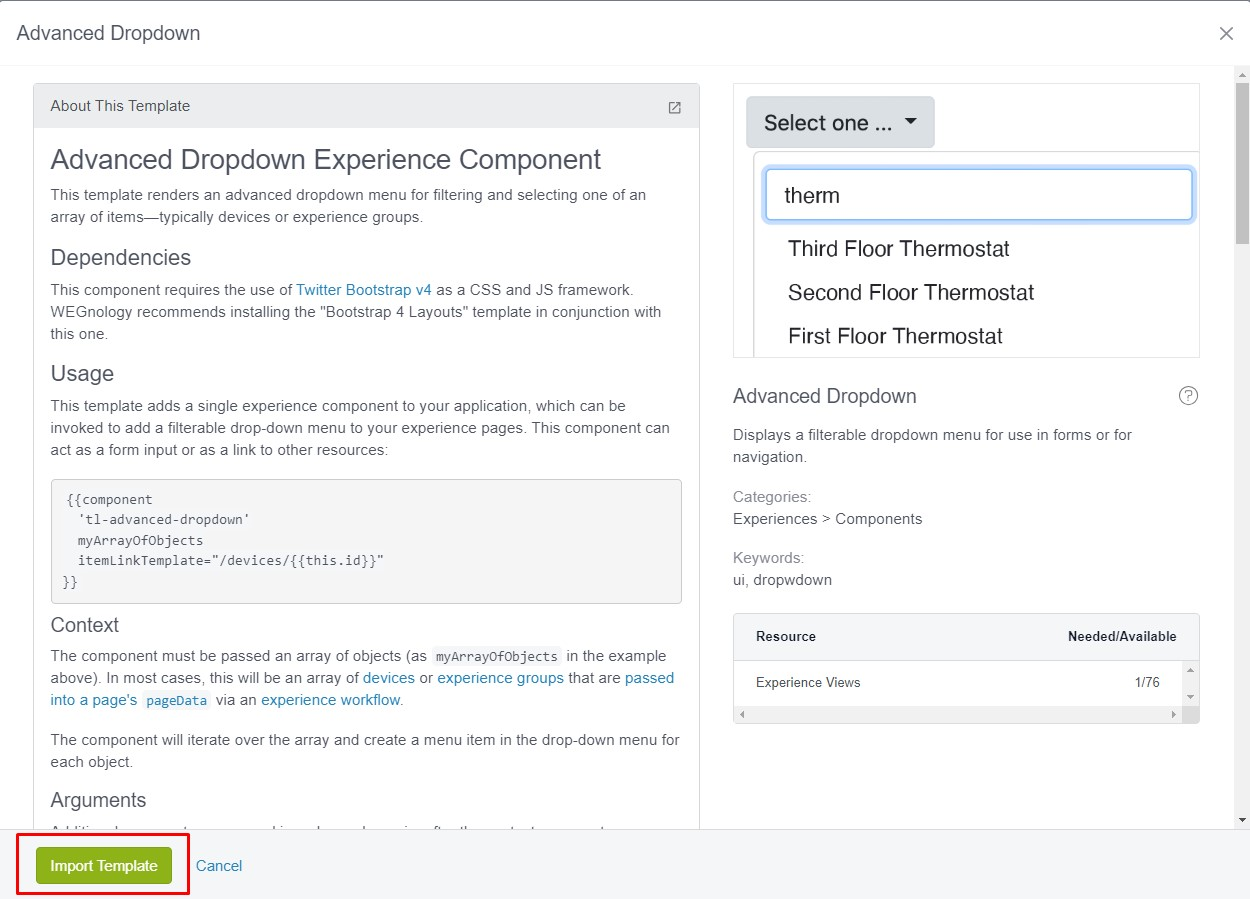Pick First Floor Thermostat item
This screenshot has height=899, width=1250.
pyautogui.click(x=895, y=337)
